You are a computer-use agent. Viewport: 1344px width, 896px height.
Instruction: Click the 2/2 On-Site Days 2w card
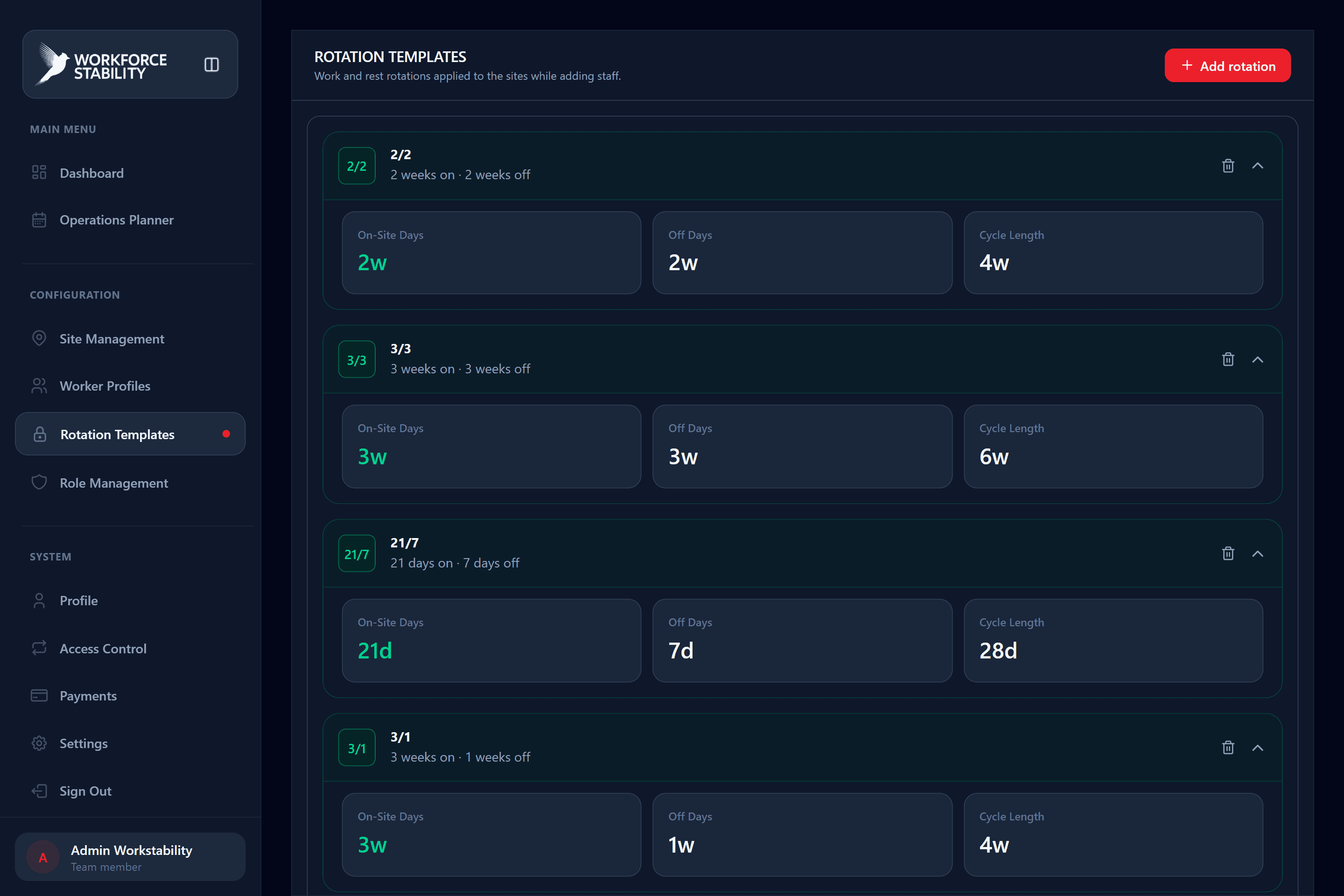click(x=491, y=252)
